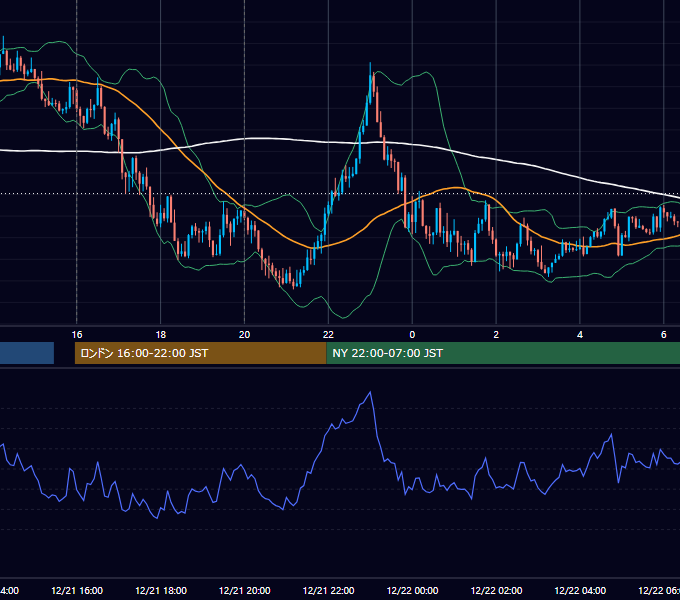Click the 22 hour label on price chart axis
This screenshot has width=680, height=600.
tap(328, 335)
